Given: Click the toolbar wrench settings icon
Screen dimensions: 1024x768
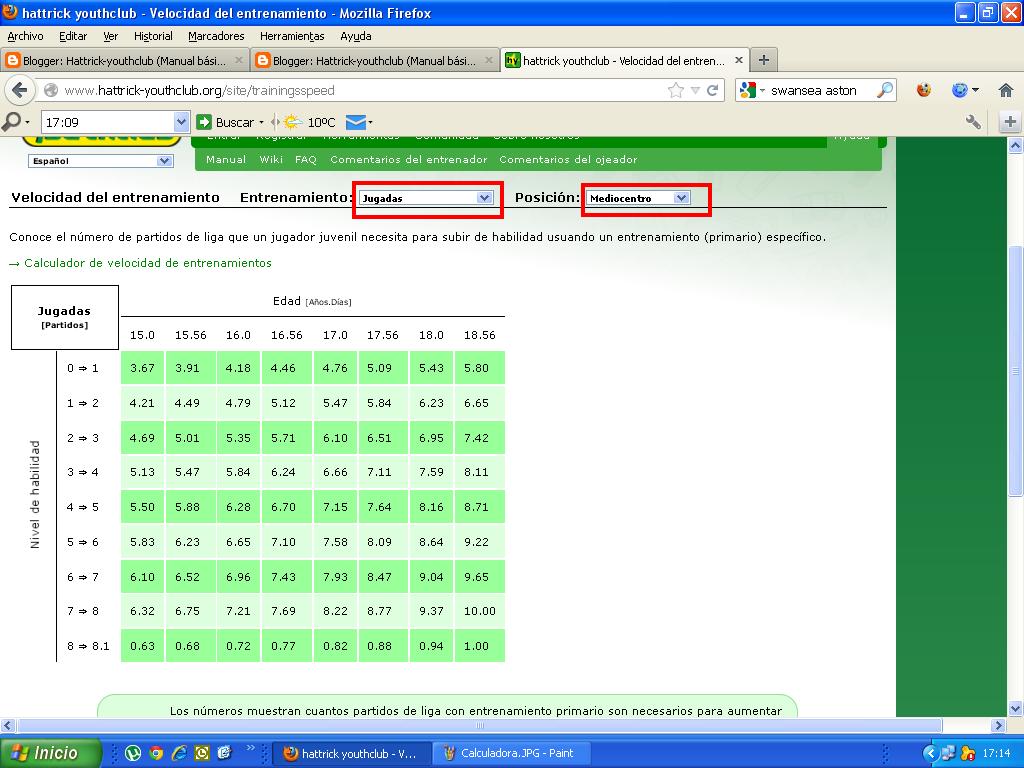Looking at the screenshot, I should point(973,121).
